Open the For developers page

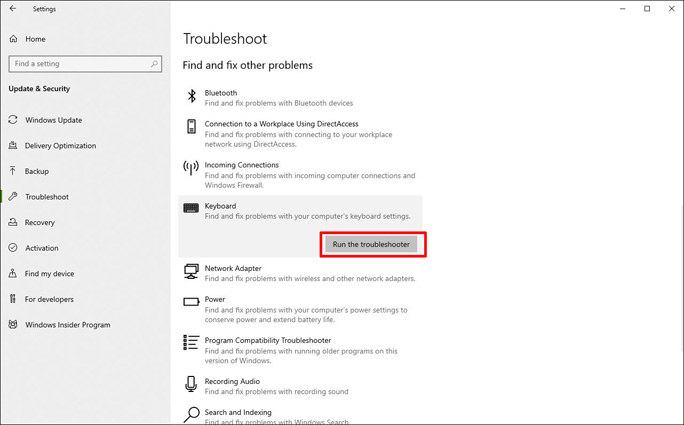pyautogui.click(x=49, y=299)
